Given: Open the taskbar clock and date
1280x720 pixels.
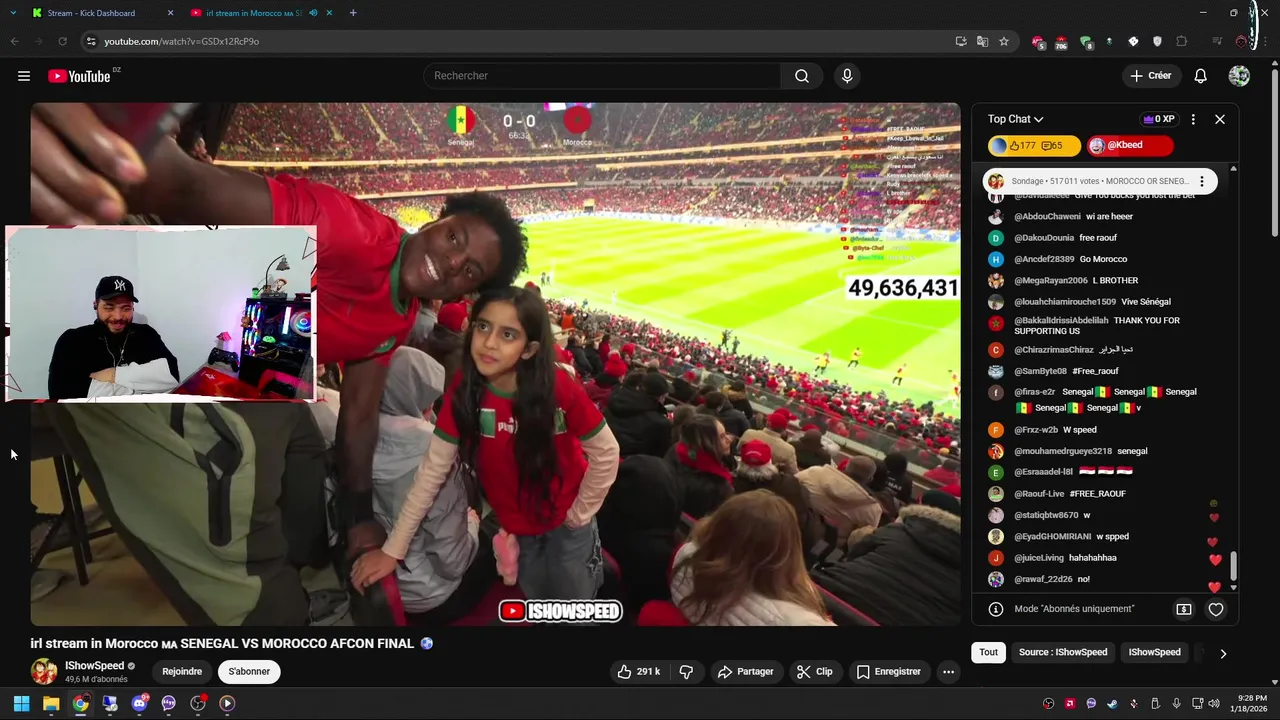Looking at the screenshot, I should [x=1250, y=703].
